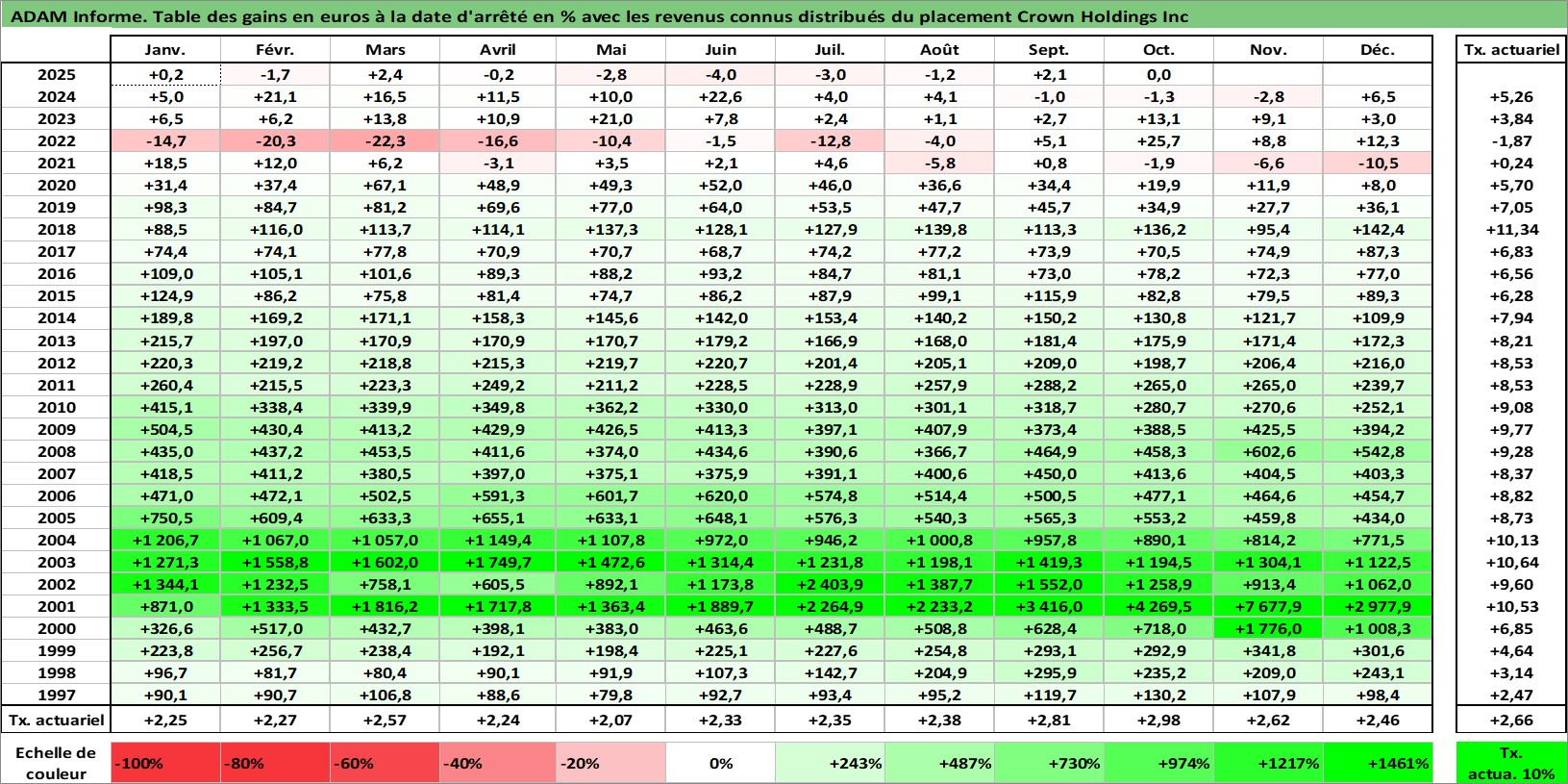Viewport: 1568px width, 784px height.
Task: Click the '-1,87' actuarial rate for 2022
Action: 1511,141
